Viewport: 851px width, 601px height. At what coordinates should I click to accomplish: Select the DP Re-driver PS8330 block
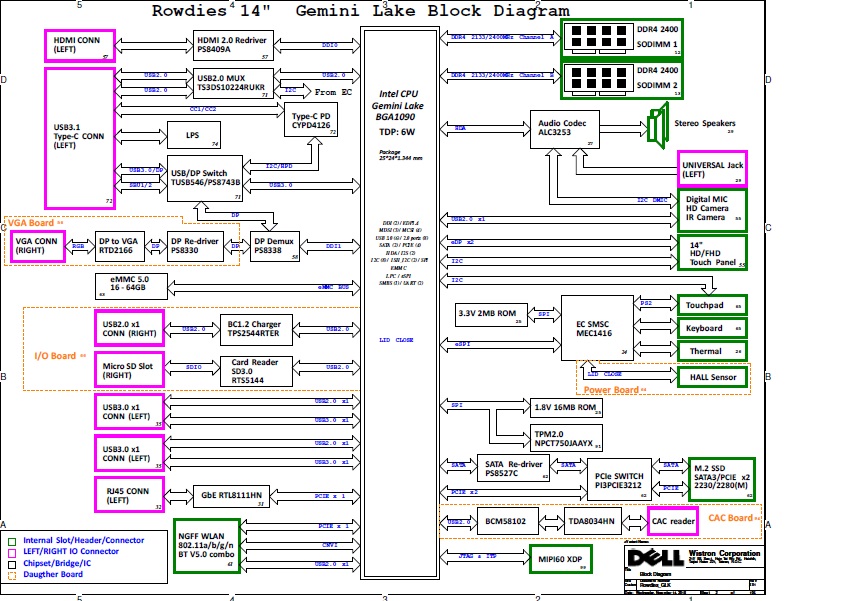(195, 246)
